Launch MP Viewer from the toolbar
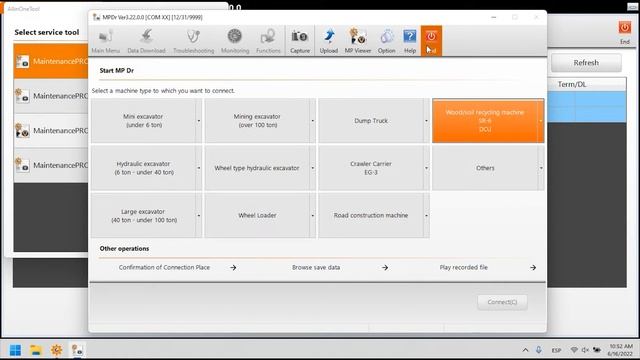The width and height of the screenshot is (640, 360). (x=358, y=41)
